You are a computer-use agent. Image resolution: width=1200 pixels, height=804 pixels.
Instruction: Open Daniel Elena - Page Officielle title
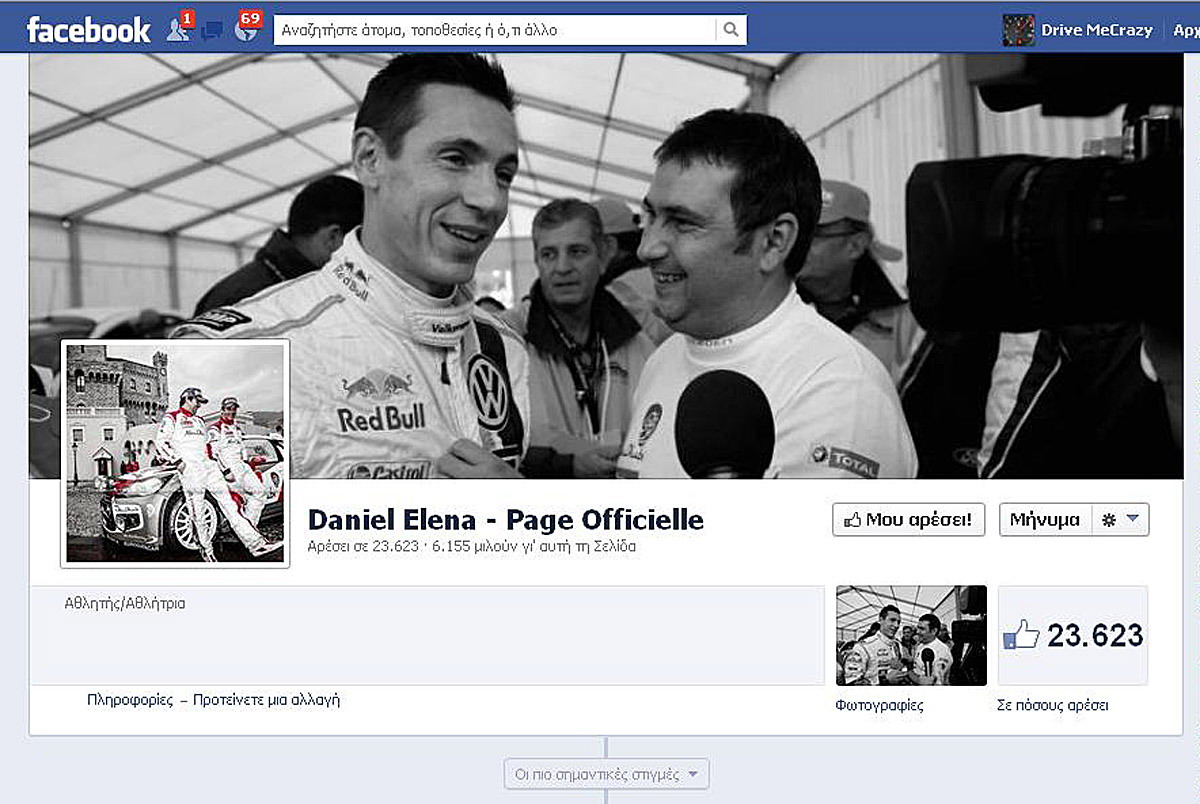tap(506, 520)
